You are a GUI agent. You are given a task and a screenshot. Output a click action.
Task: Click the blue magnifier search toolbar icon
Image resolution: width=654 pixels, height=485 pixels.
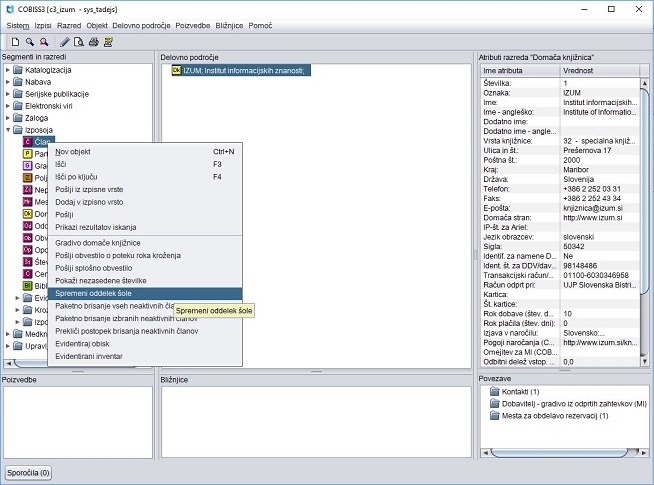(30, 42)
